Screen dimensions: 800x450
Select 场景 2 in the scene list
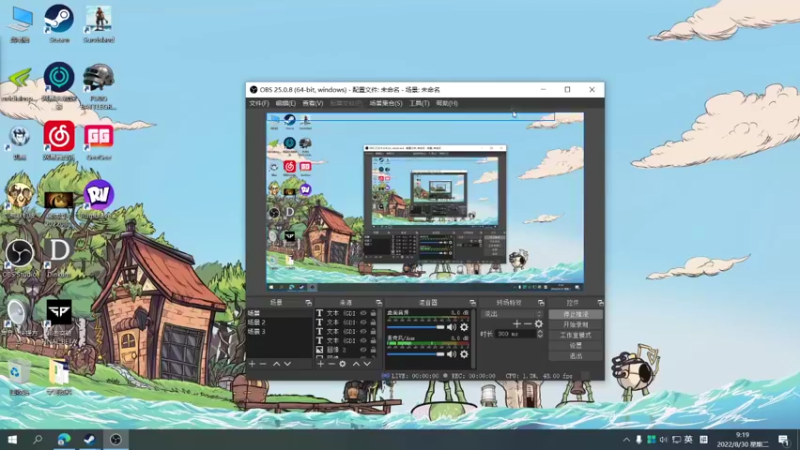[x=279, y=322]
